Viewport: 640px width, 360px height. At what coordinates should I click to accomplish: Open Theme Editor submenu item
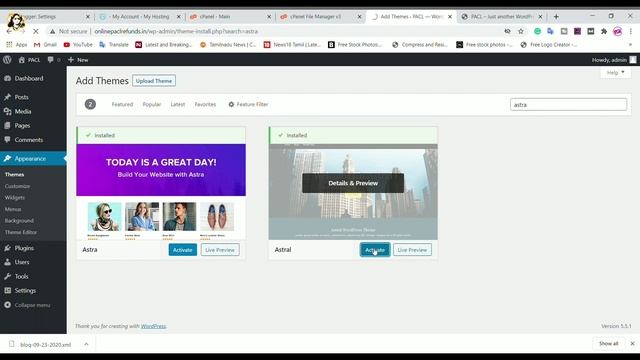tap(21, 232)
